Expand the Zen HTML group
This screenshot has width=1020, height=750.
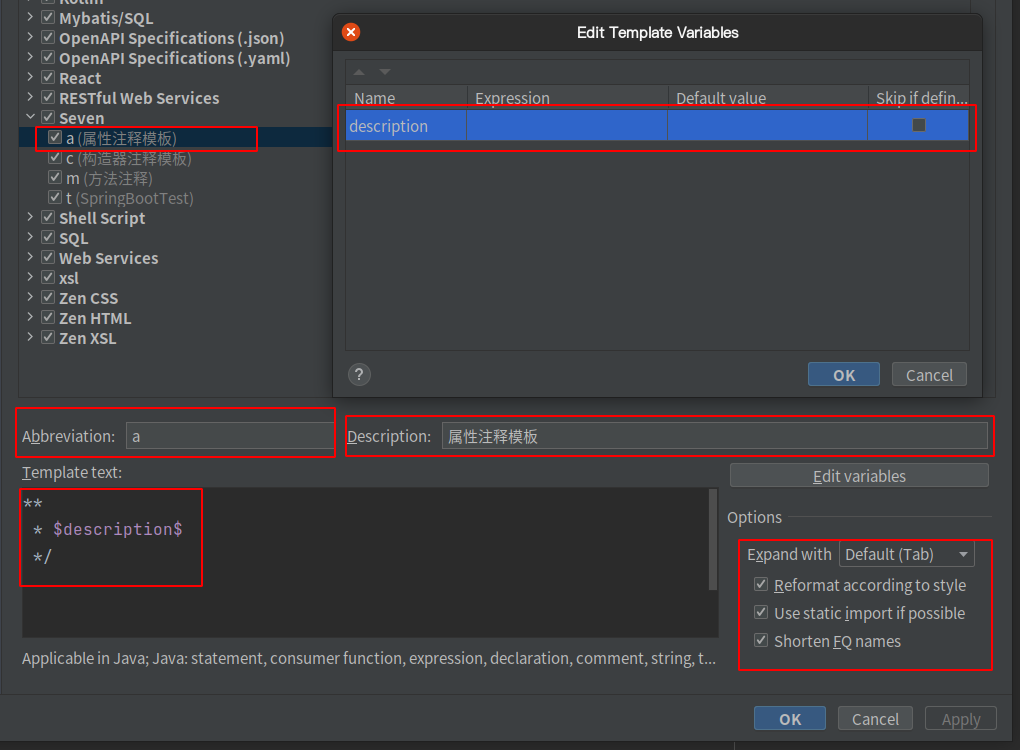30,318
